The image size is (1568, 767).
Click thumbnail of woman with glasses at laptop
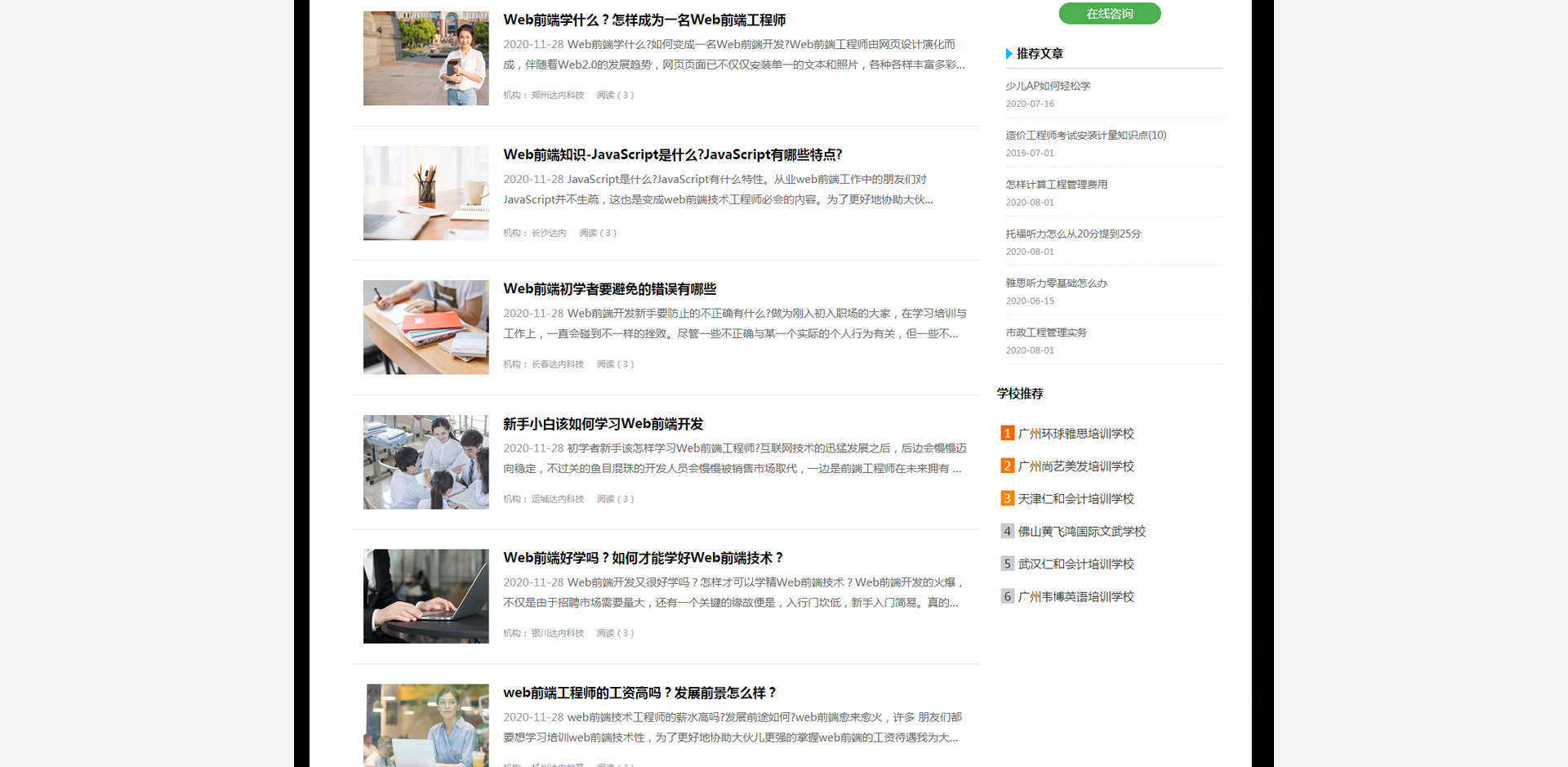pos(426,725)
